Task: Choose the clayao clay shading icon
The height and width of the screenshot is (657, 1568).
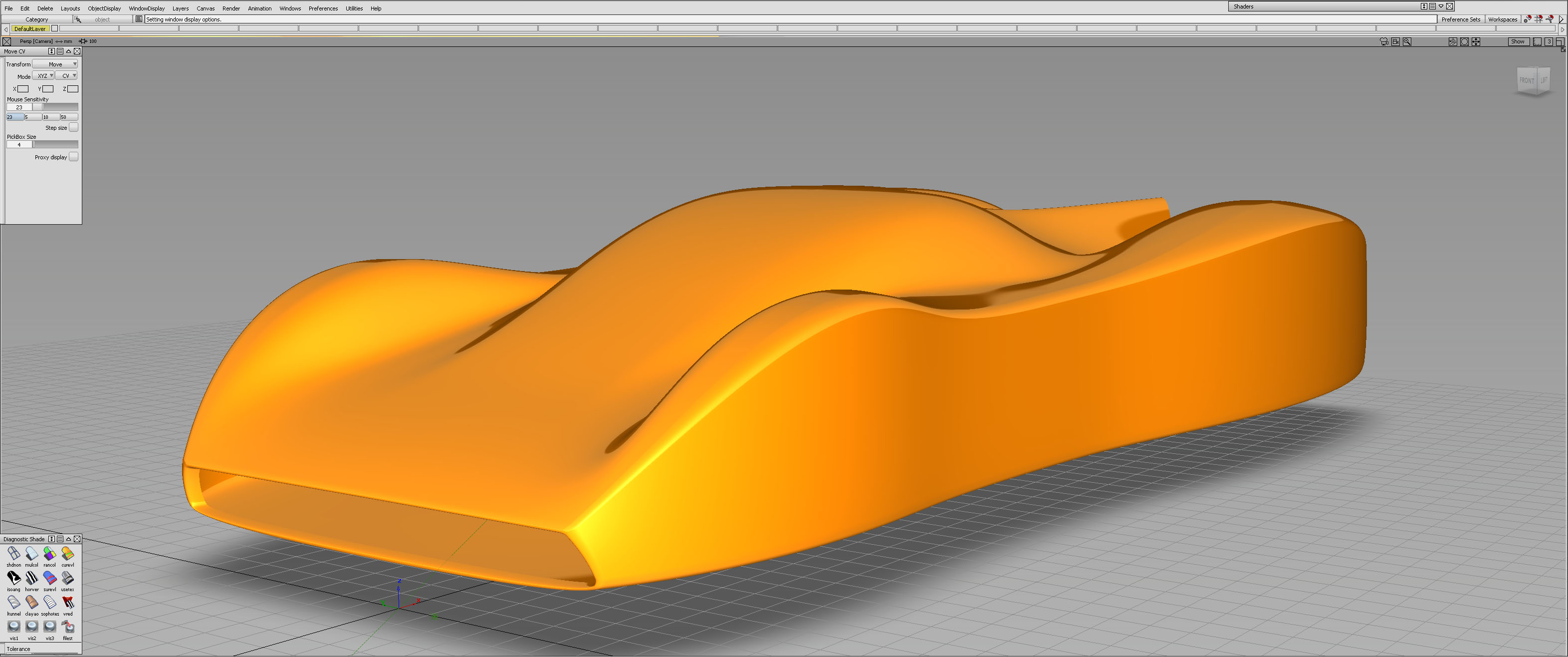Action: [x=31, y=602]
